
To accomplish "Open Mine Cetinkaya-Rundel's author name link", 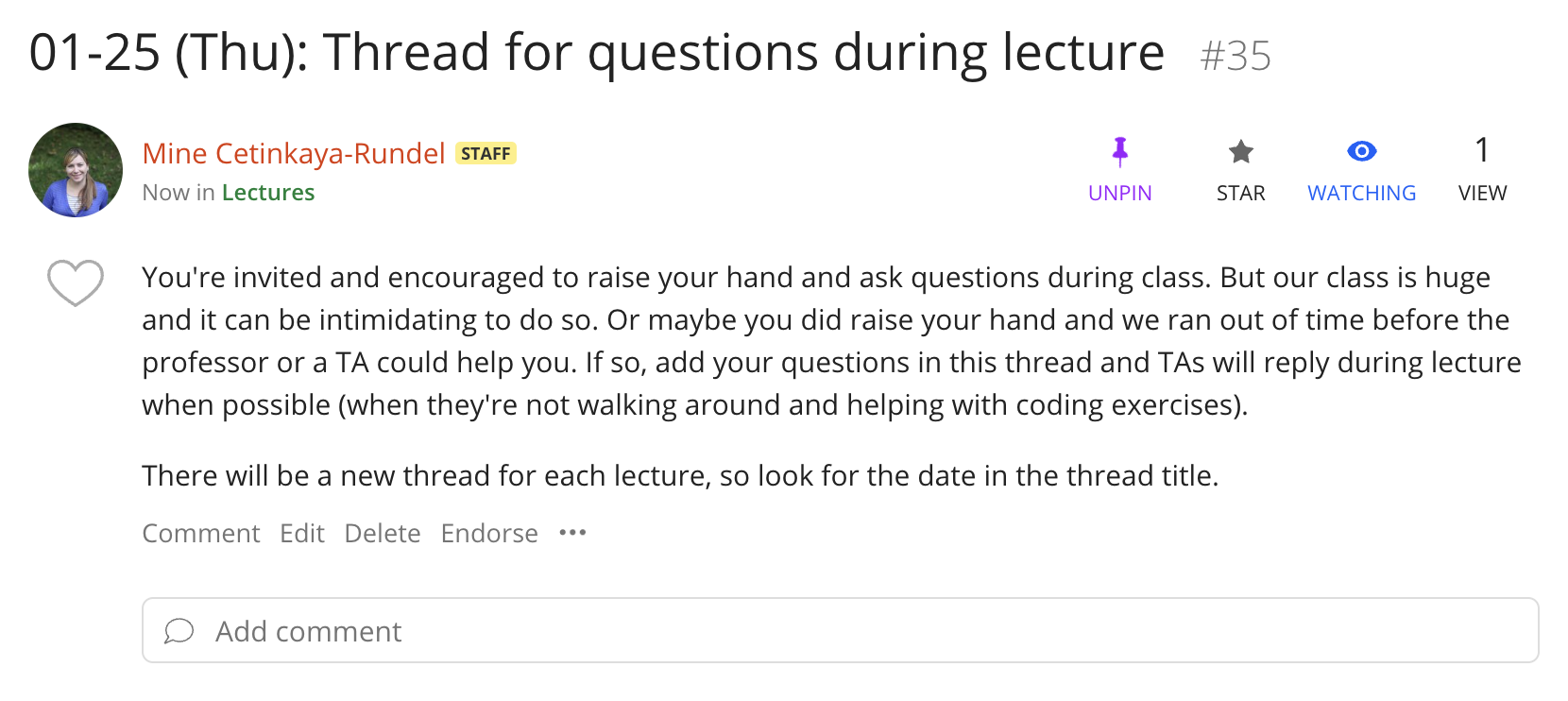I will 294,153.
